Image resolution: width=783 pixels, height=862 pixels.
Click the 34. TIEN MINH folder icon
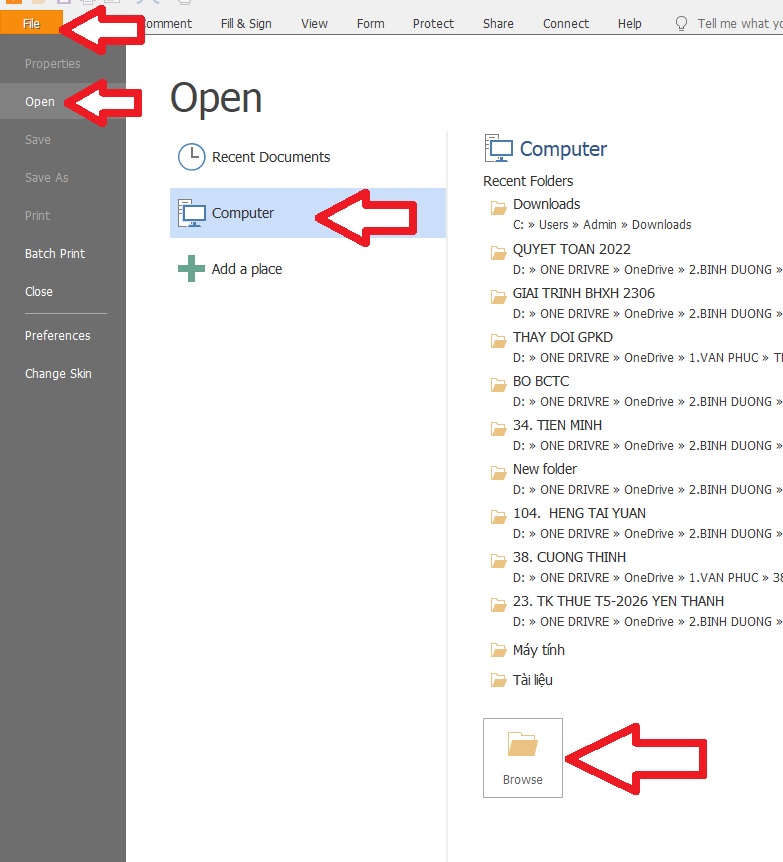tap(498, 429)
